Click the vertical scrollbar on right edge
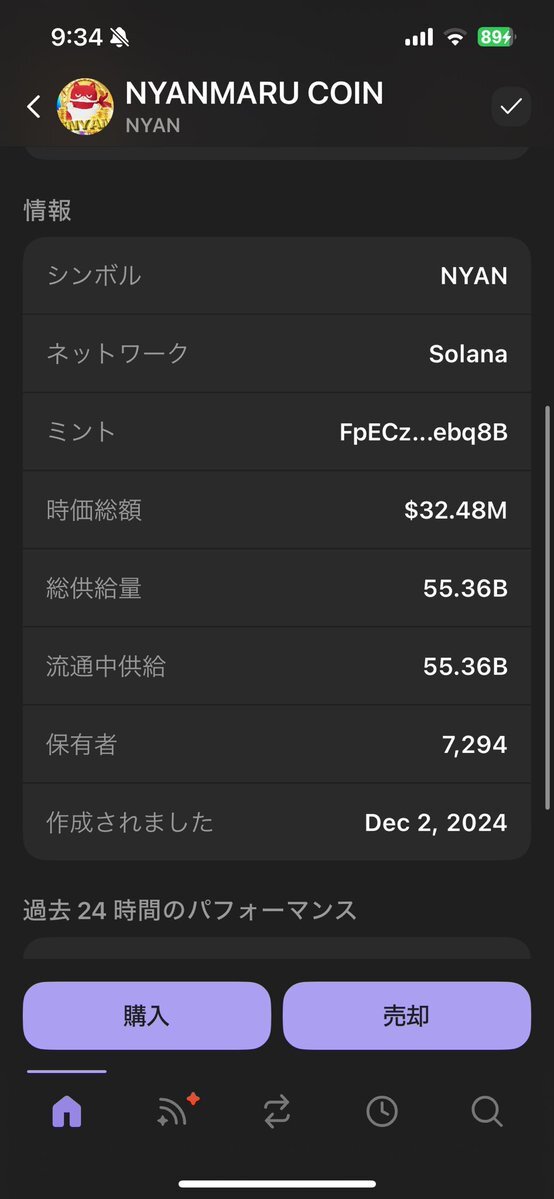Image resolution: width=554 pixels, height=1199 pixels. 547,608
